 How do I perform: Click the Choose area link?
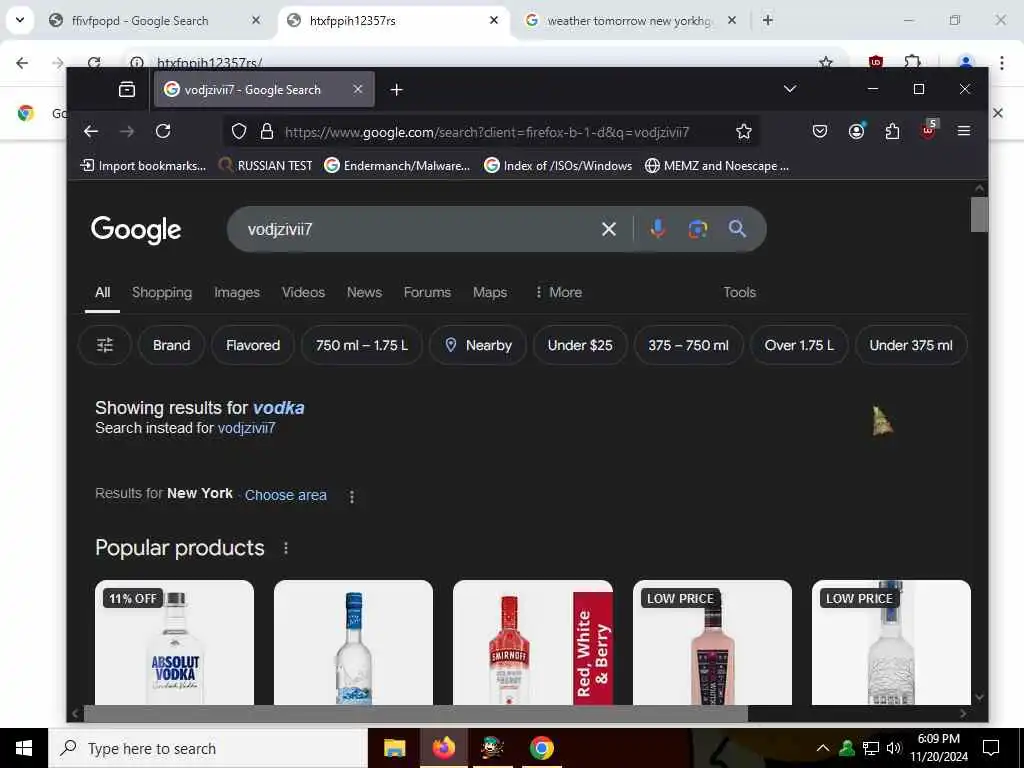coord(285,495)
